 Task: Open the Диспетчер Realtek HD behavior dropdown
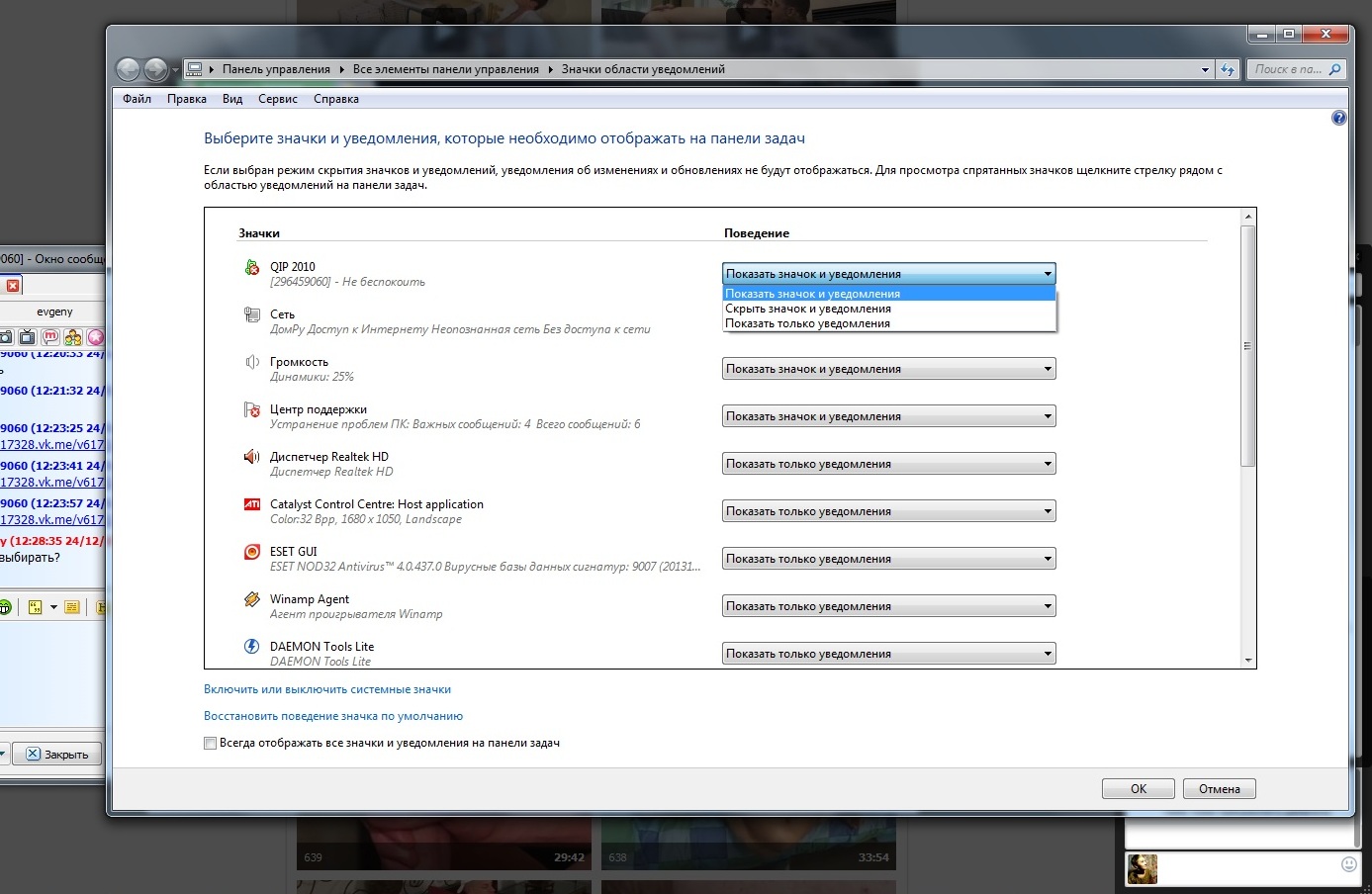pyautogui.click(x=889, y=464)
